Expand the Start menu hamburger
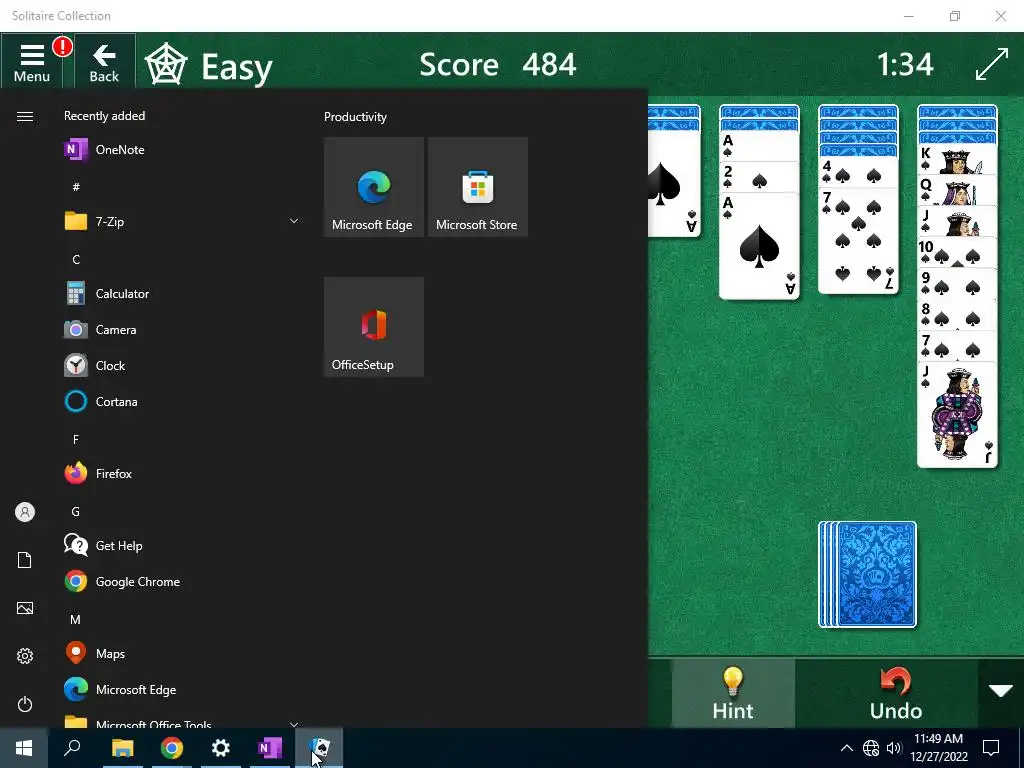Screen dimensions: 1024x768 point(25,116)
